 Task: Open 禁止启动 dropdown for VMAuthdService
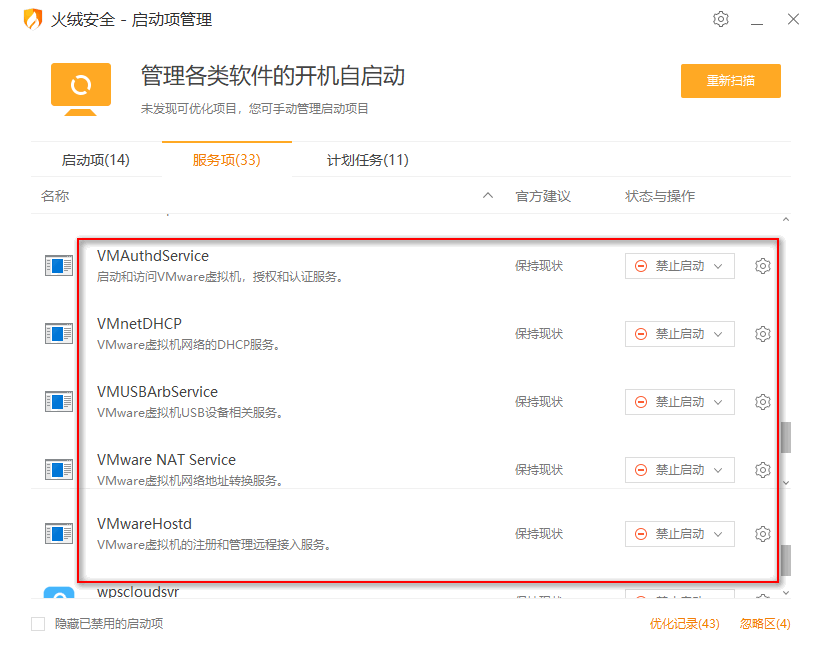click(680, 266)
